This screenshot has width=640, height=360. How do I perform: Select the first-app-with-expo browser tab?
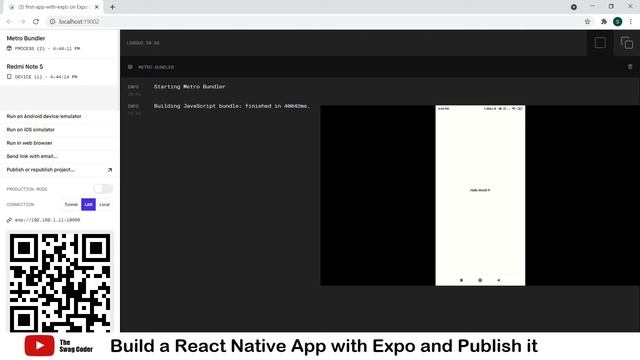(x=53, y=7)
